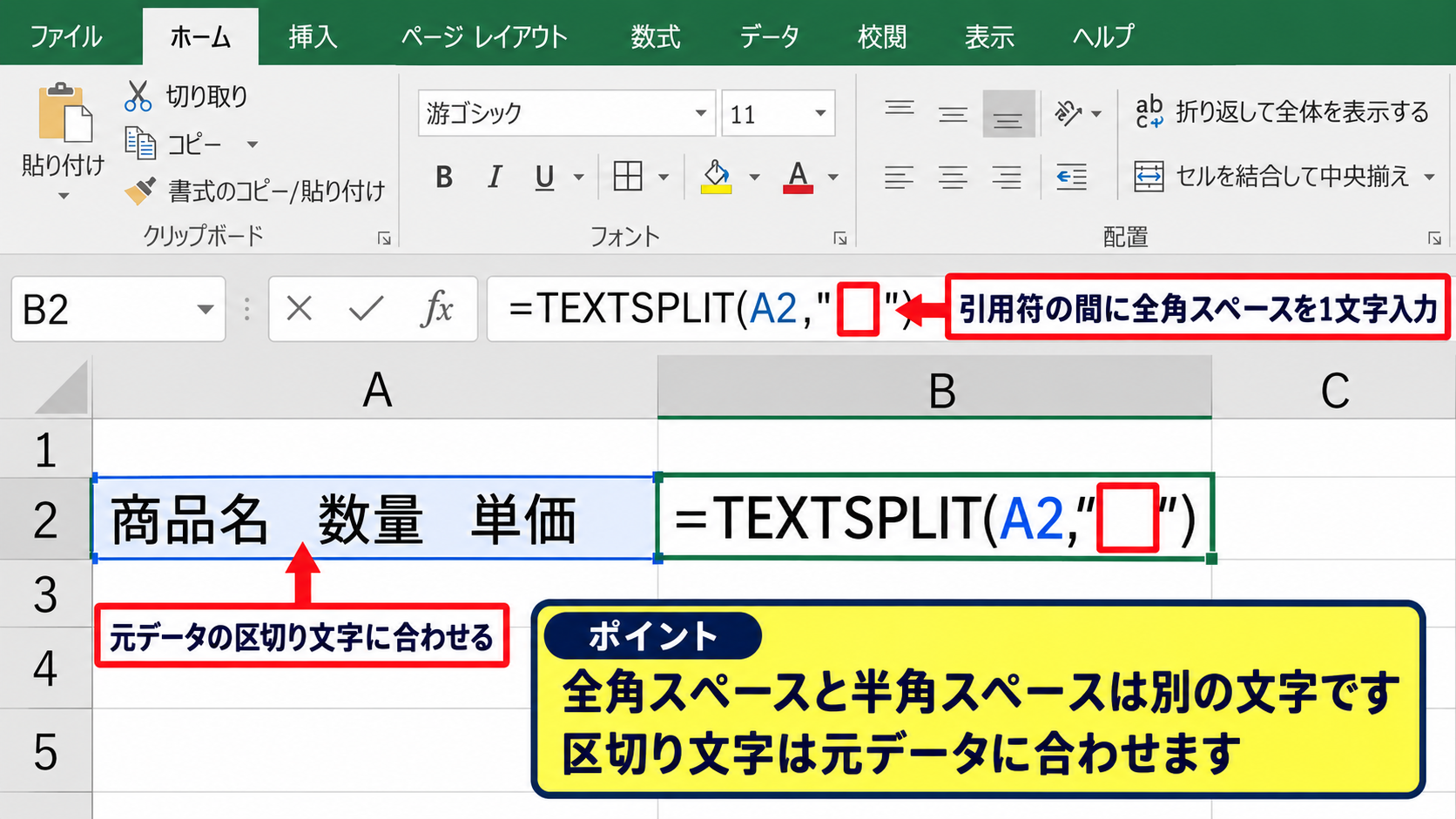
Task: Cancel formula entry with X icon
Action: [x=300, y=308]
